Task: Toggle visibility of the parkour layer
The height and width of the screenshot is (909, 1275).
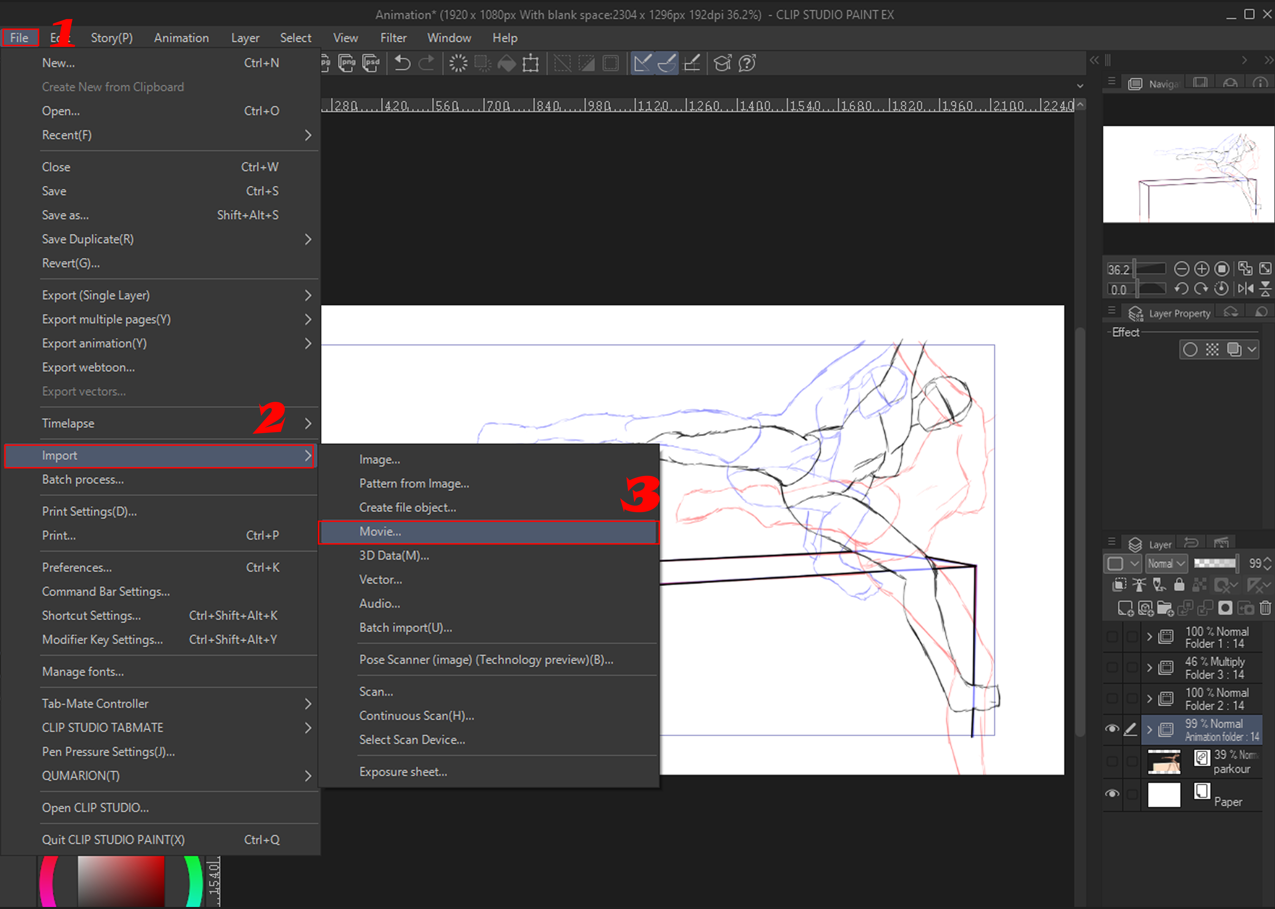Action: (x=1112, y=762)
